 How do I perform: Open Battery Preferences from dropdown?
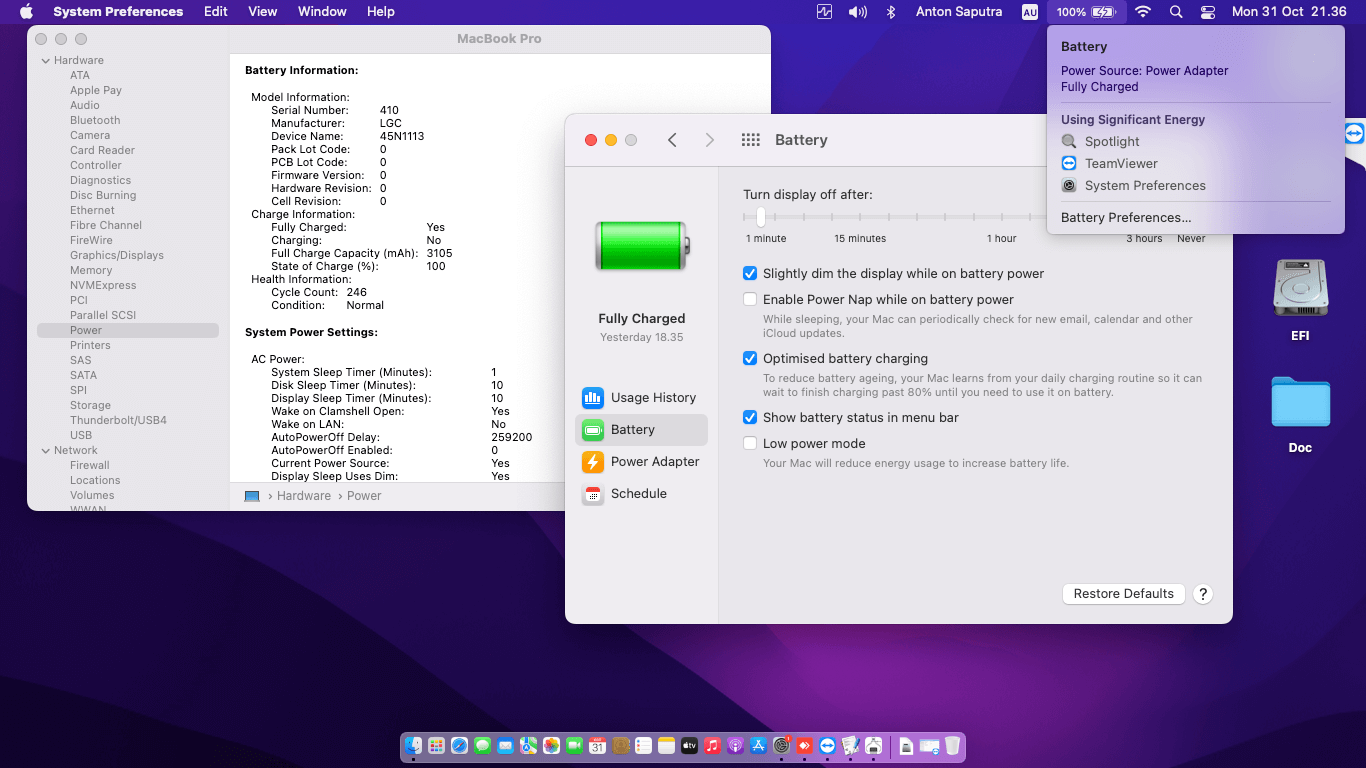(x=1126, y=218)
